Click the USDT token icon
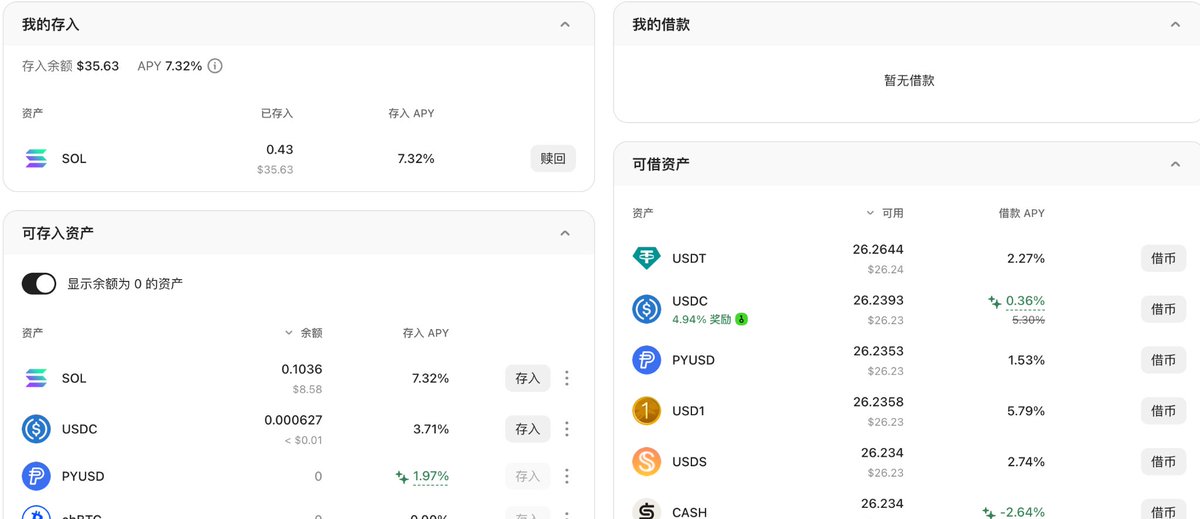This screenshot has height=519, width=1200. pyautogui.click(x=647, y=258)
